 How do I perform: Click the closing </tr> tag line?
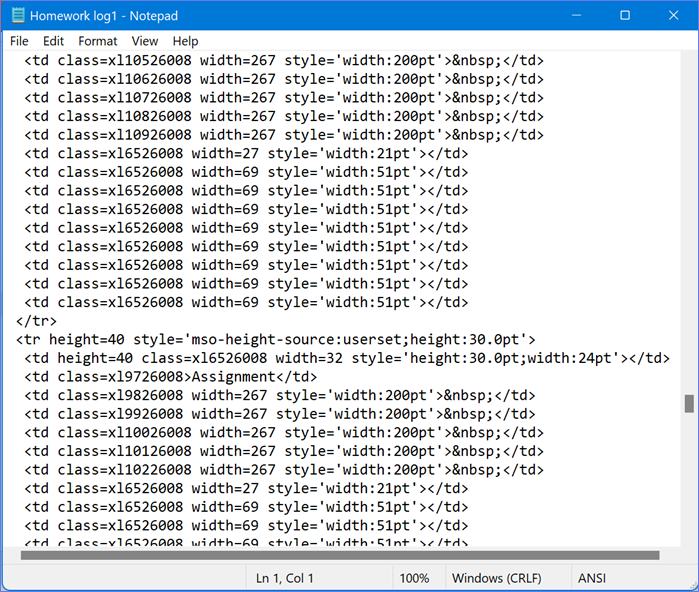pos(36,321)
